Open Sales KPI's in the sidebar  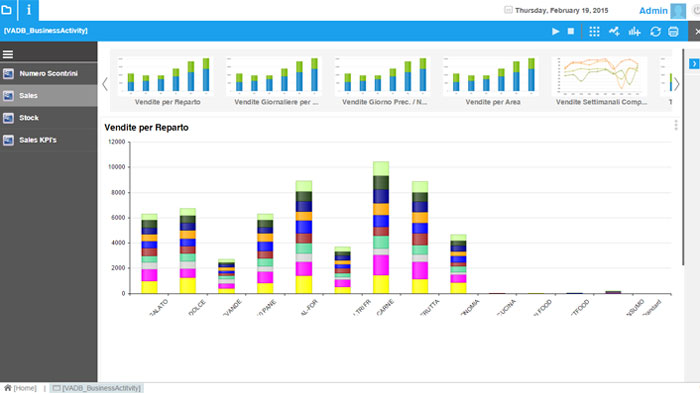pyautogui.click(x=49, y=140)
